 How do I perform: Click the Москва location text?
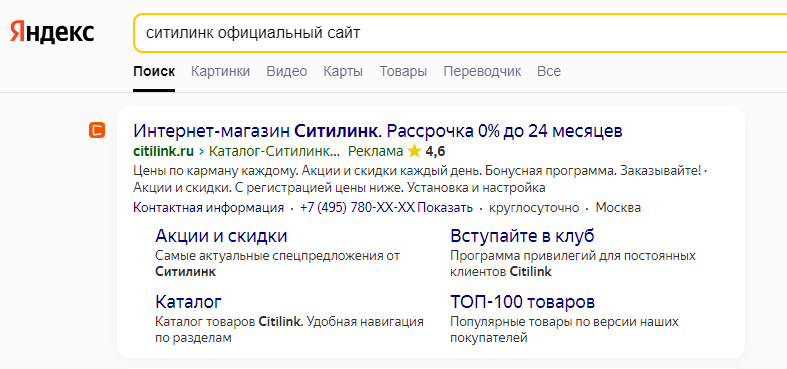(618, 207)
